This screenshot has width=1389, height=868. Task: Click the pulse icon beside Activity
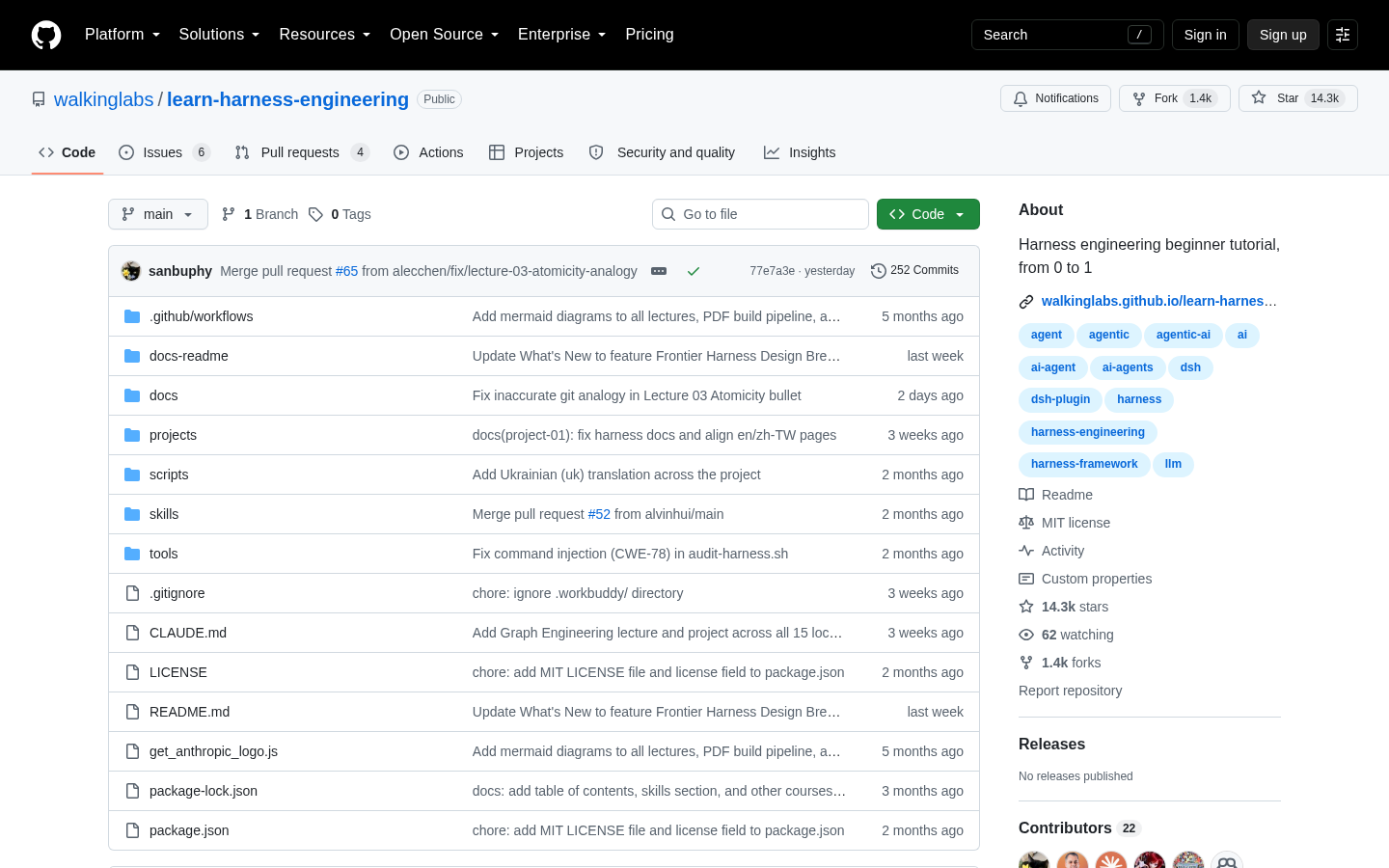click(1026, 551)
